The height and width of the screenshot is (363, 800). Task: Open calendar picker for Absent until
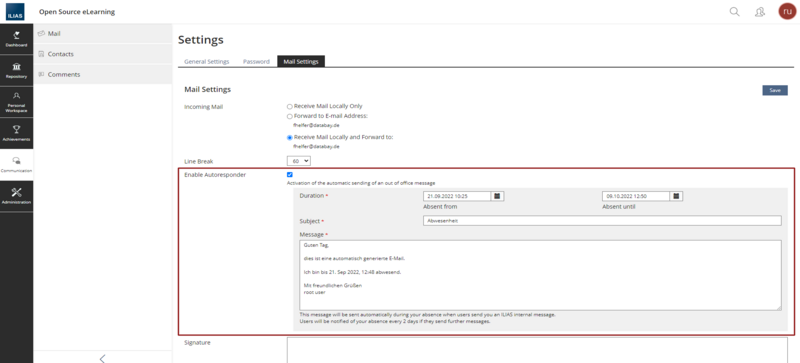676,196
